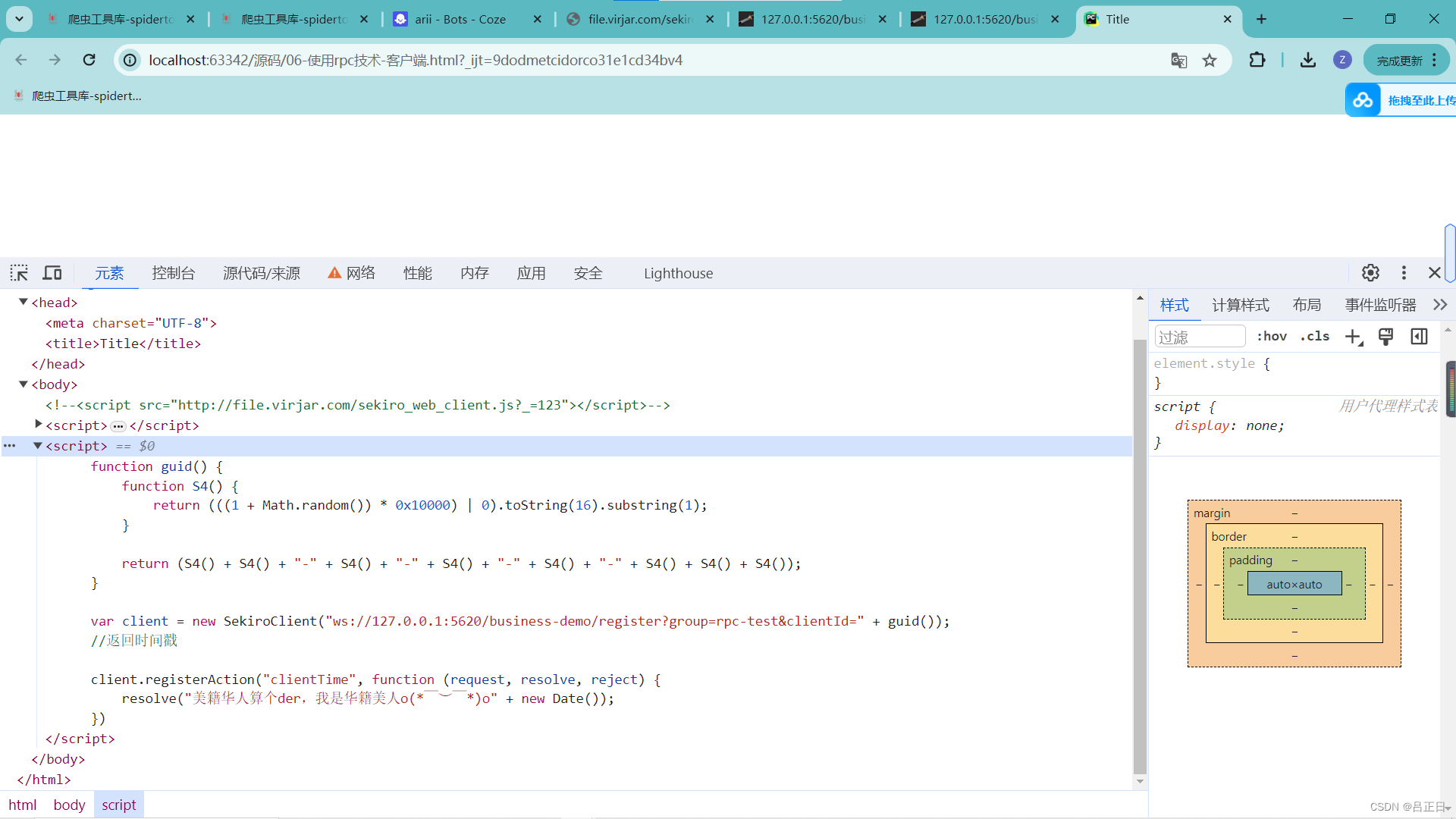Viewport: 1456px width, 819px height.
Task: Go forward to the next page
Action: pyautogui.click(x=55, y=60)
